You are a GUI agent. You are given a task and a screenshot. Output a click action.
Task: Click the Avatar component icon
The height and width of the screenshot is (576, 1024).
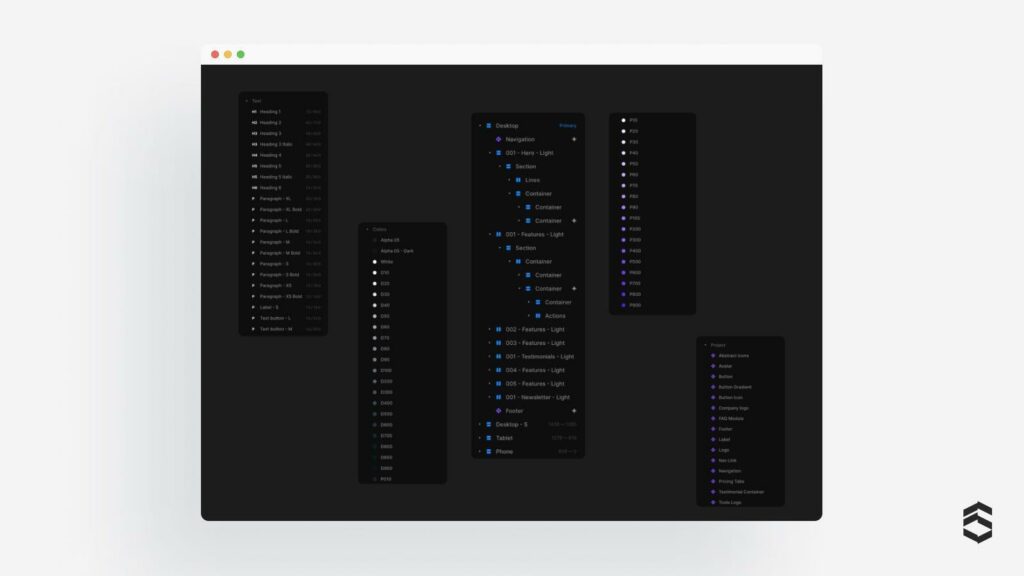(x=712, y=366)
